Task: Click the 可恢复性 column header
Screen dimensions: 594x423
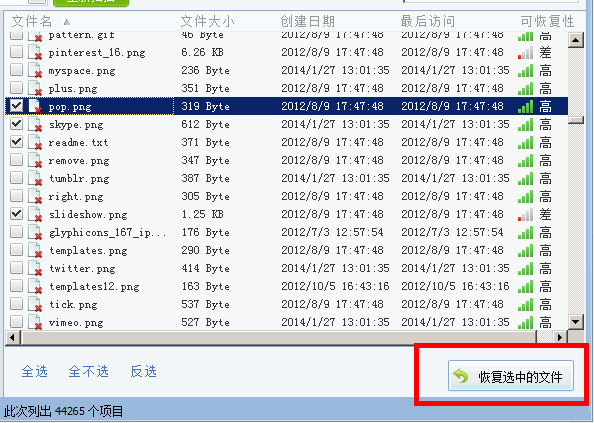Action: [547, 22]
